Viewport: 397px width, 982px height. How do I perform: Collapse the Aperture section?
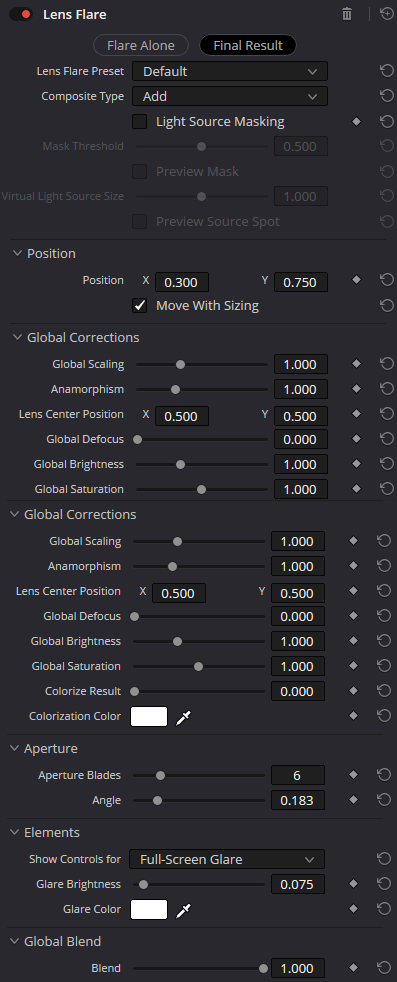(14, 748)
